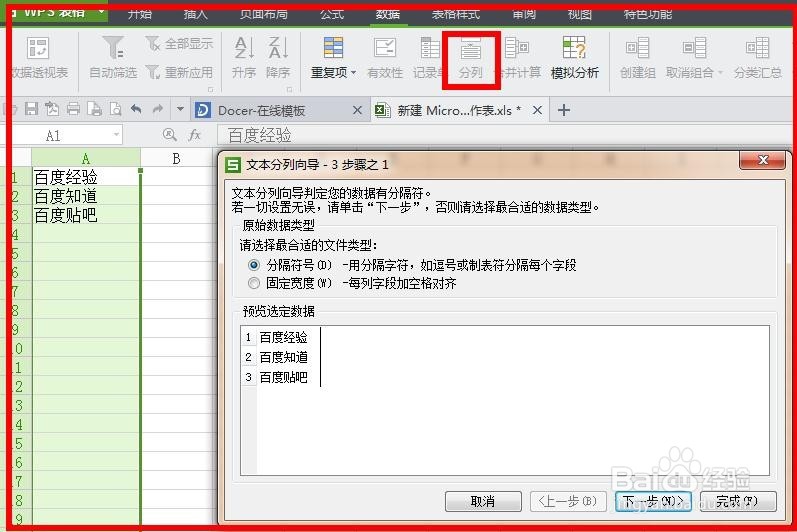Open the WPS 表格 menu dropdown arrow
Image resolution: width=797 pixels, height=532 pixels.
(x=101, y=11)
